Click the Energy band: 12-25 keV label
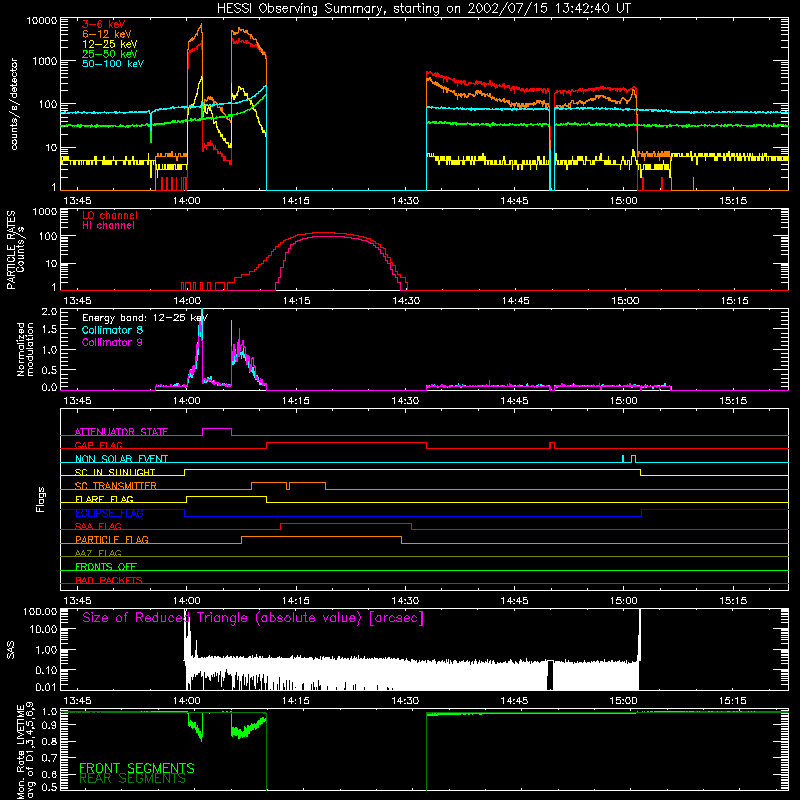The image size is (800, 800). 145,318
